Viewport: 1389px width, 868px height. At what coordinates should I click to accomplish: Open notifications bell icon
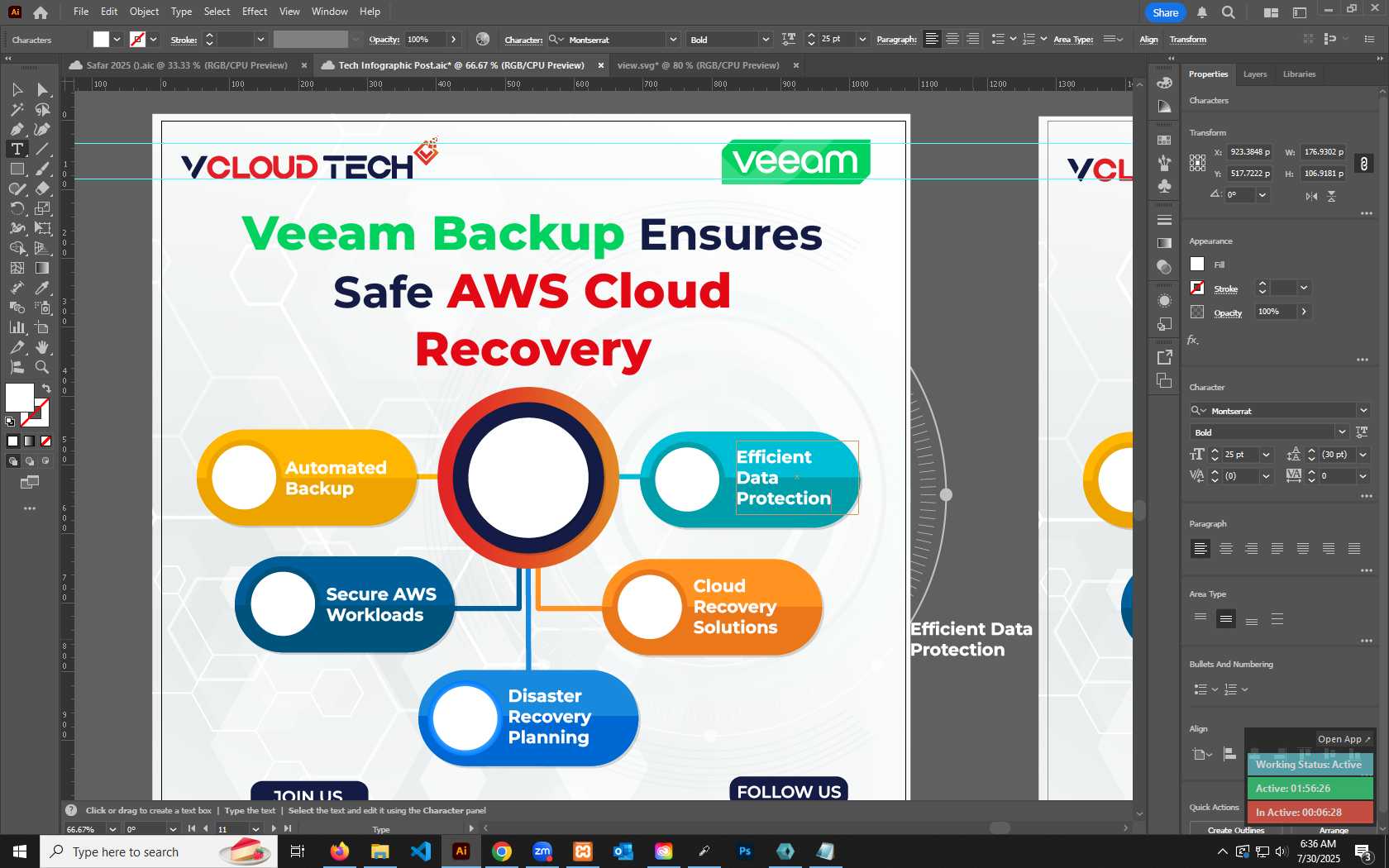tap(1202, 12)
